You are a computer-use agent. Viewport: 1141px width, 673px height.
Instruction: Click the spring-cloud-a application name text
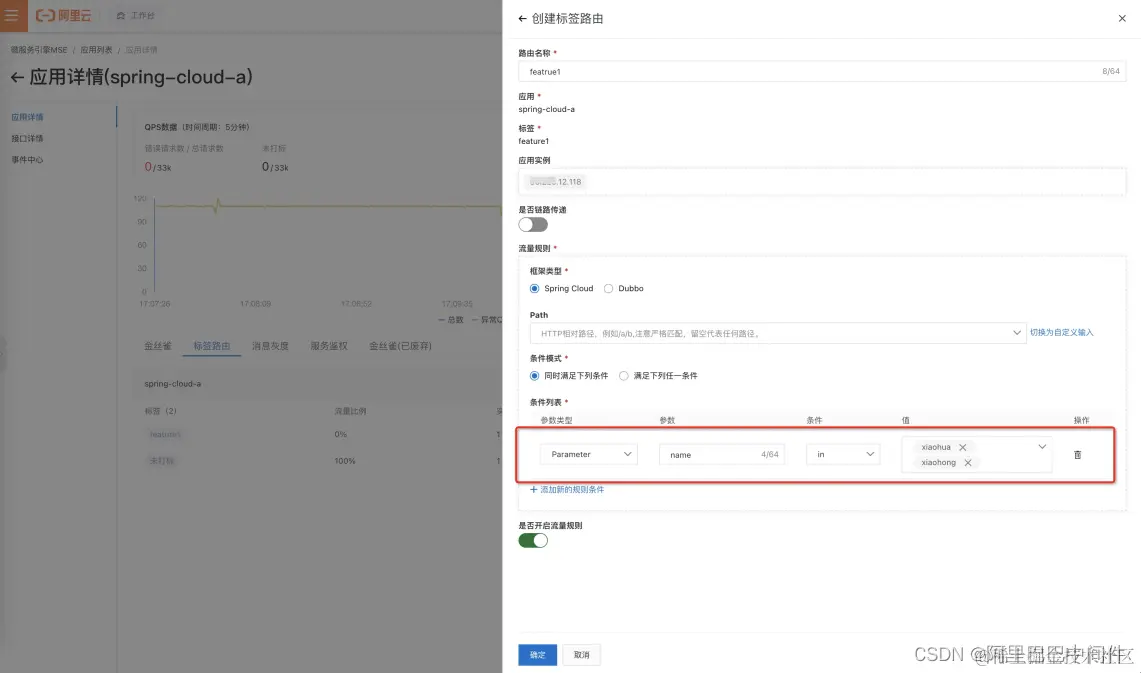[x=546, y=109]
